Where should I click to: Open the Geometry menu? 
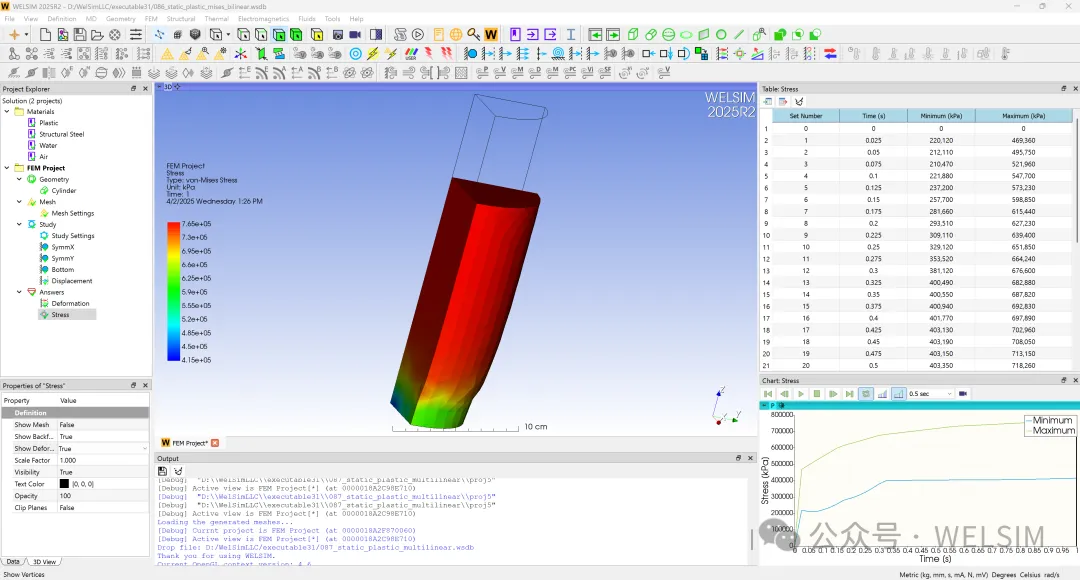coord(121,19)
